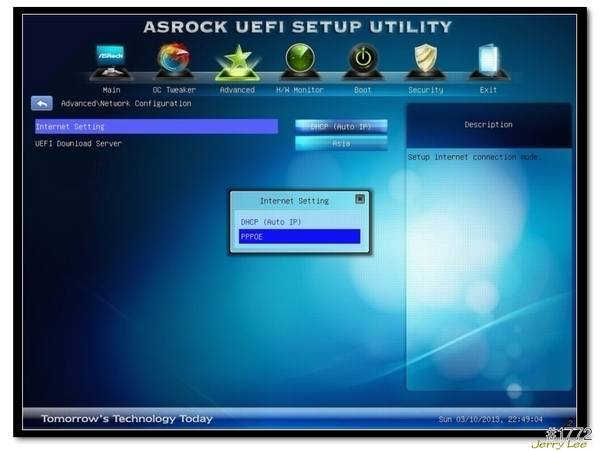Click the Advanced\Network Configuration breadcrumb
This screenshot has width=600, height=451.
(126, 103)
